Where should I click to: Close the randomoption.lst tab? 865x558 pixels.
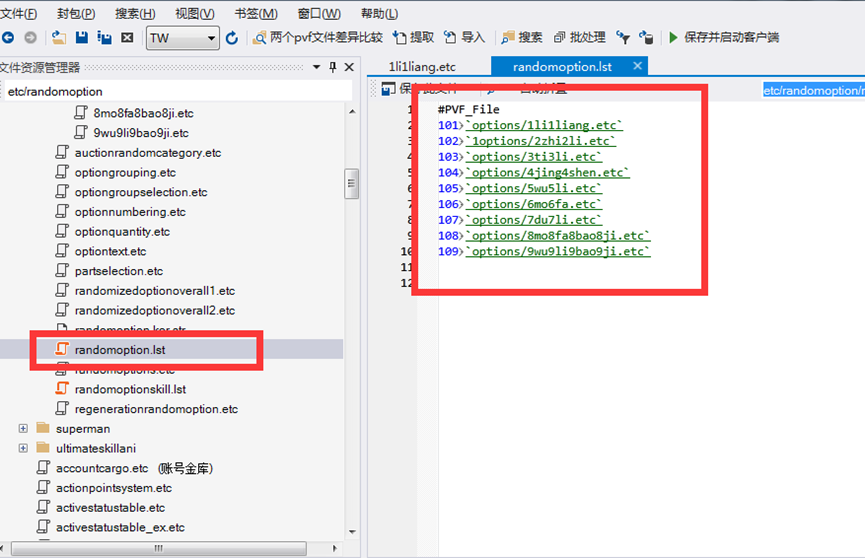coord(634,67)
